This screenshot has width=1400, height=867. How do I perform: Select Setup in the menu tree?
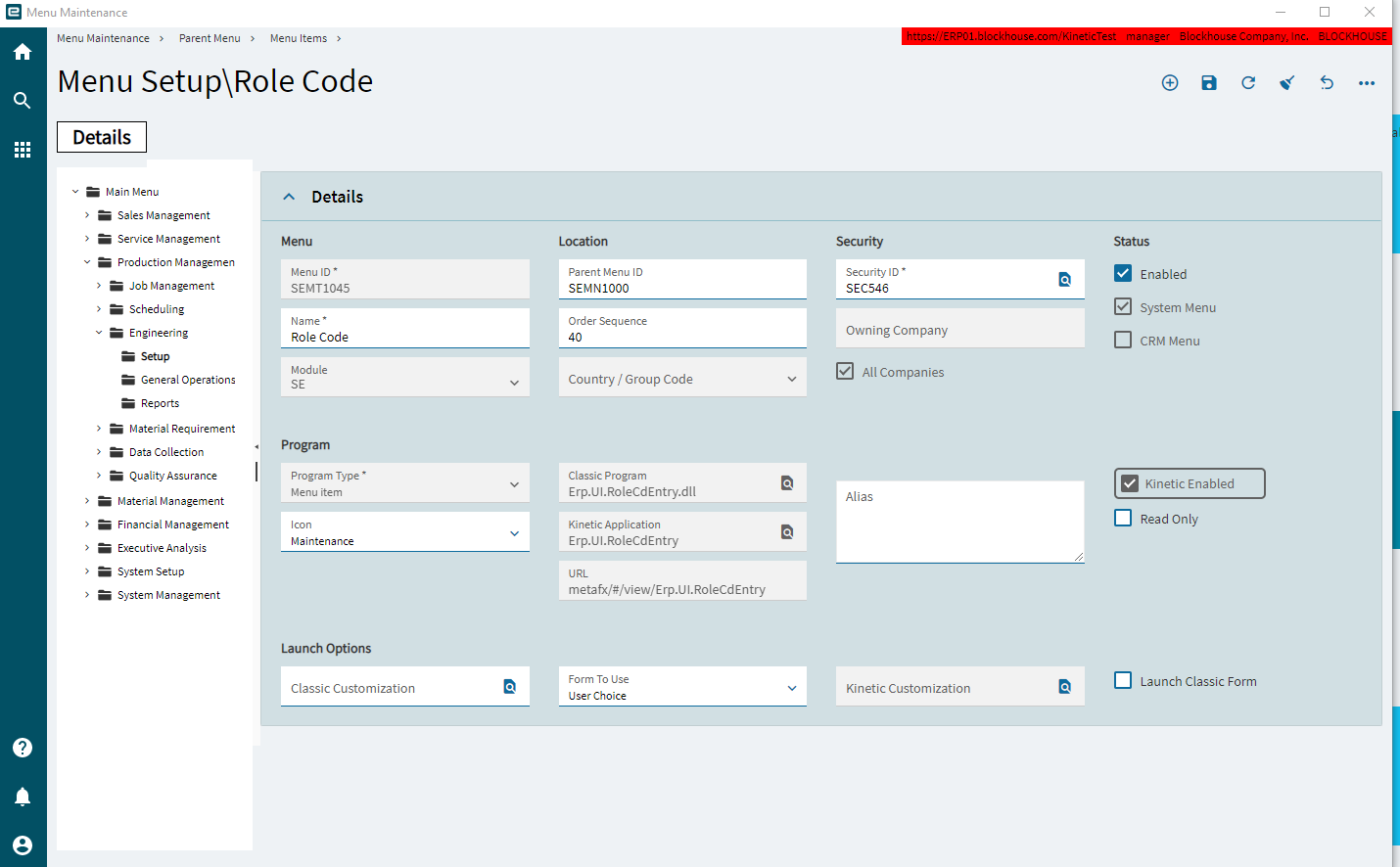point(156,356)
